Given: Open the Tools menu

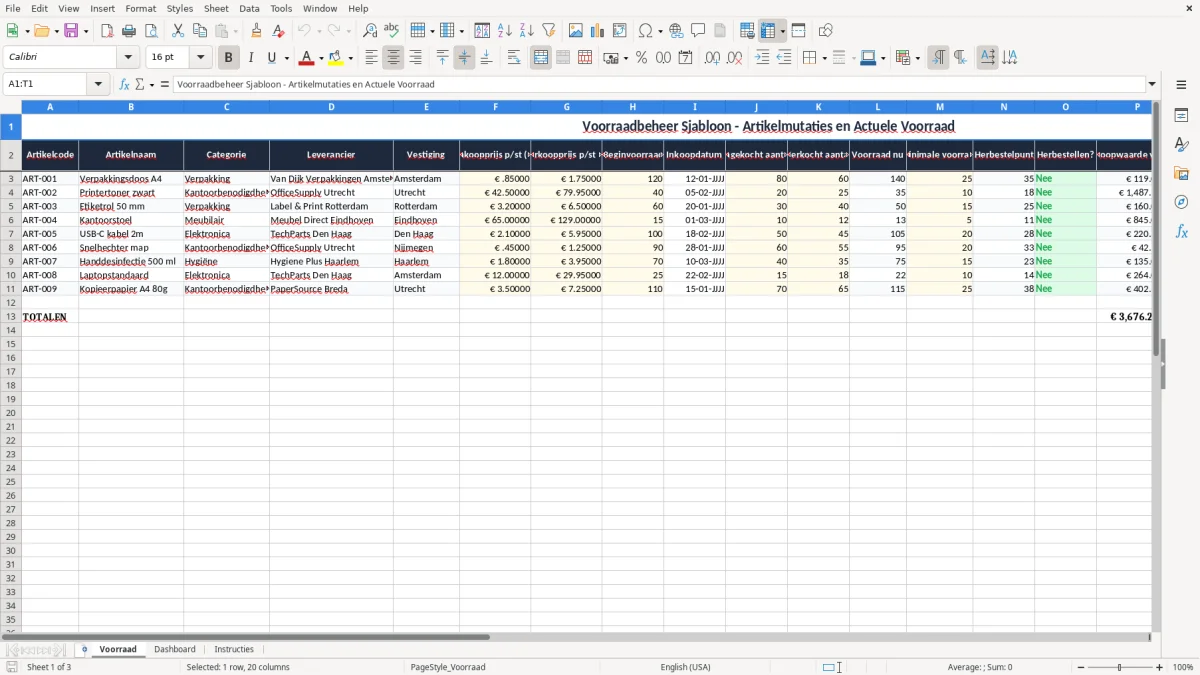Looking at the screenshot, I should [281, 8].
